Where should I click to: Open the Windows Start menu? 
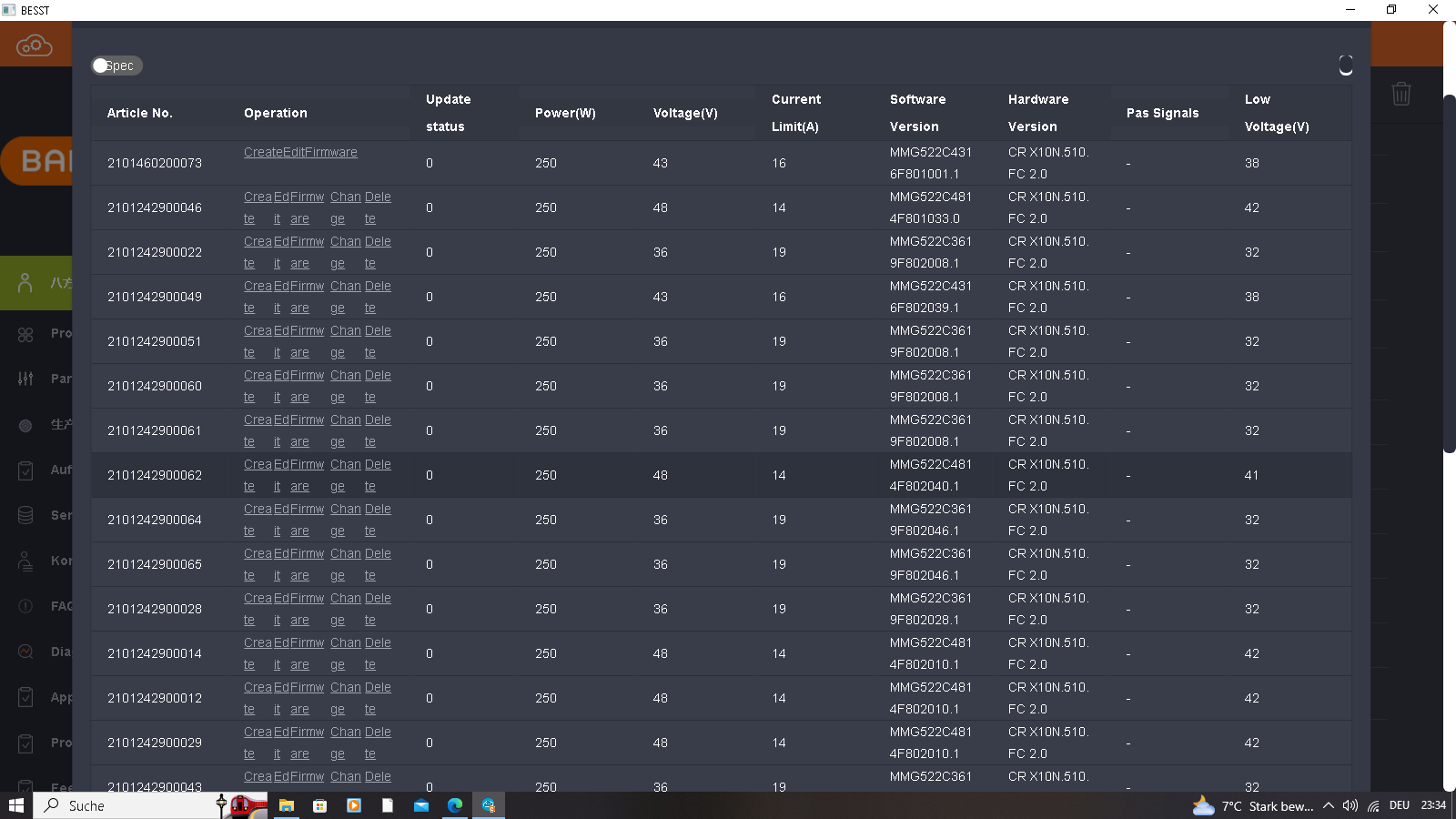click(15, 805)
